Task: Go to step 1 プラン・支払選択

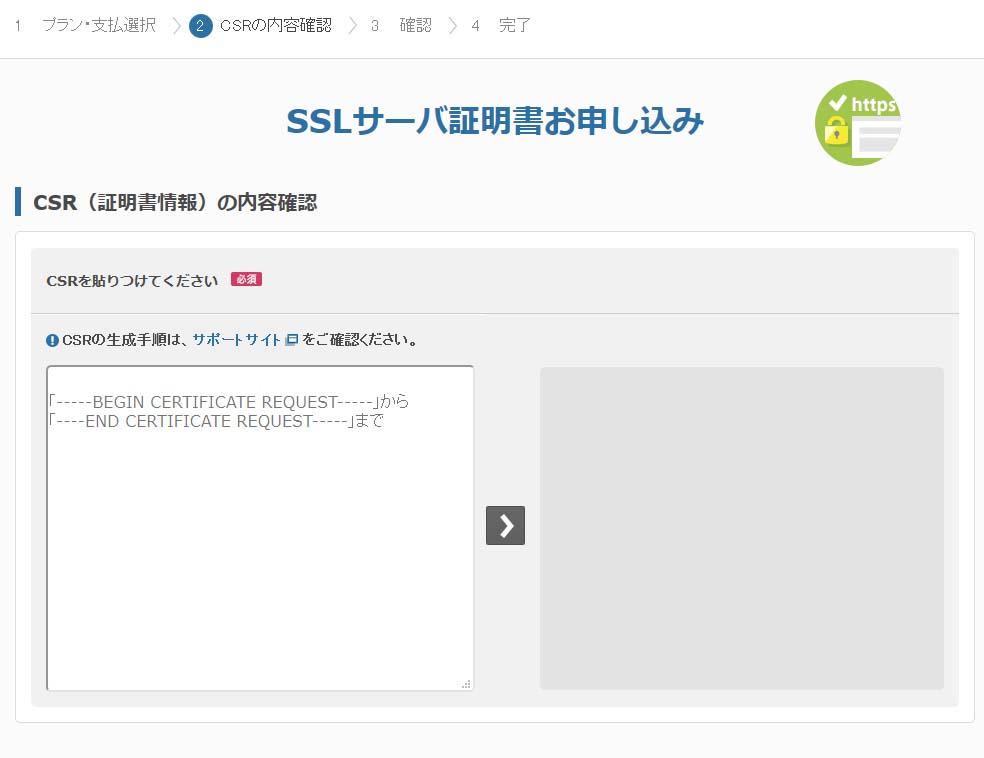Action: pyautogui.click(x=86, y=25)
